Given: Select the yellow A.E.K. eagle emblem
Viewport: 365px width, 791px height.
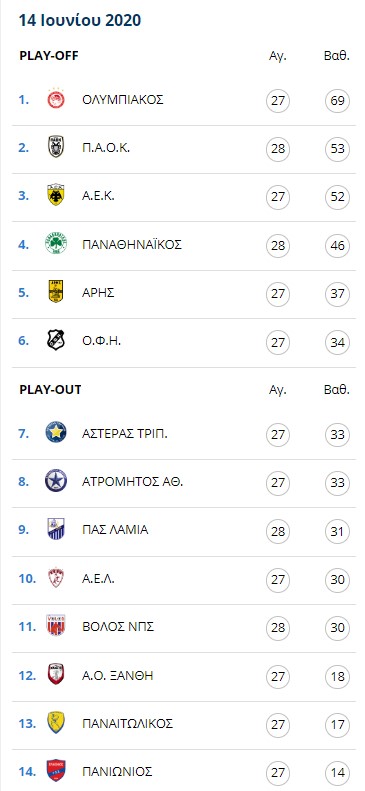Looking at the screenshot, I should click(56, 195).
